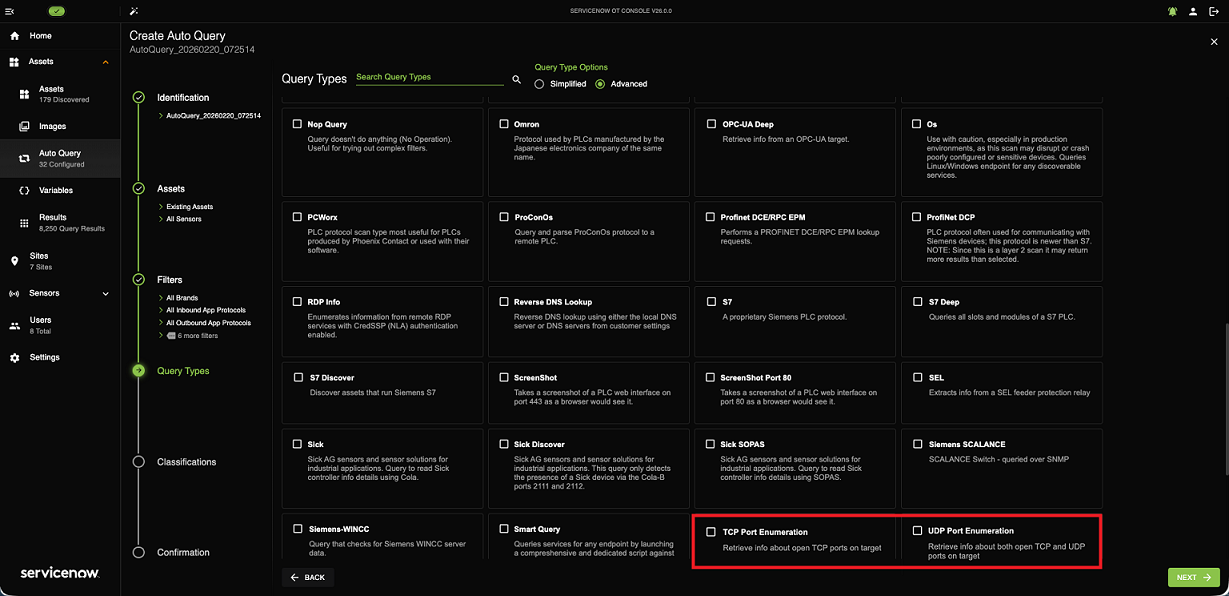The height and width of the screenshot is (596, 1229).
Task: Click the ServiceNow logo at sidebar bottom
Action: (x=59, y=573)
